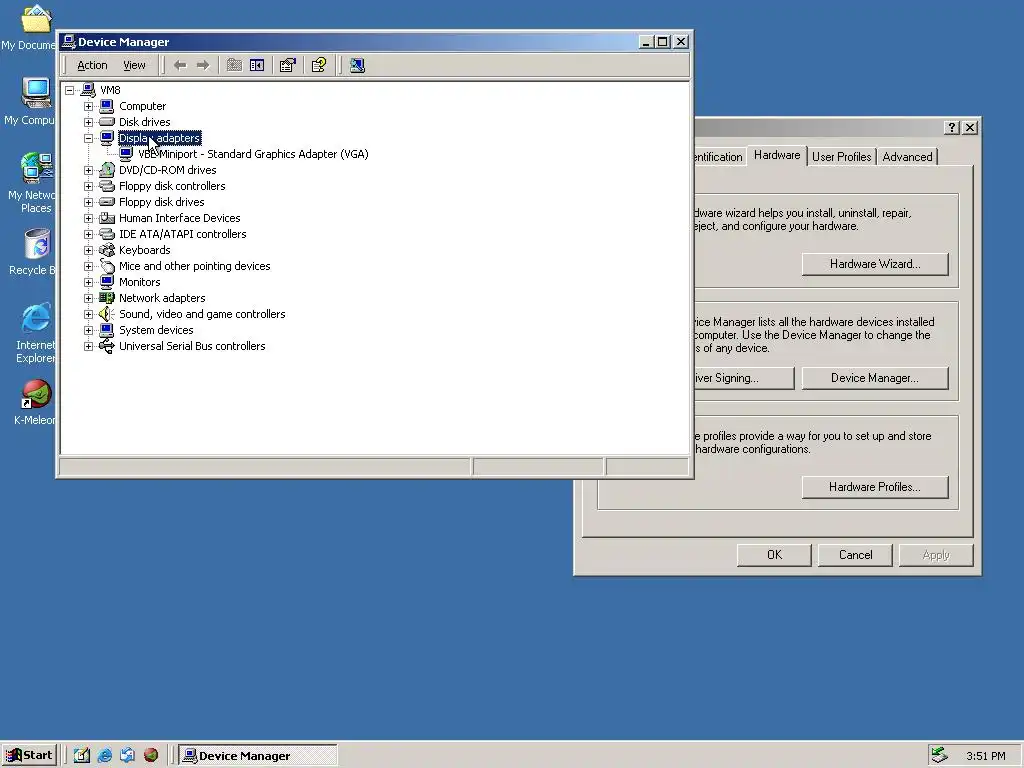Click the DVD/CD-ROM drives icon

[106, 170]
